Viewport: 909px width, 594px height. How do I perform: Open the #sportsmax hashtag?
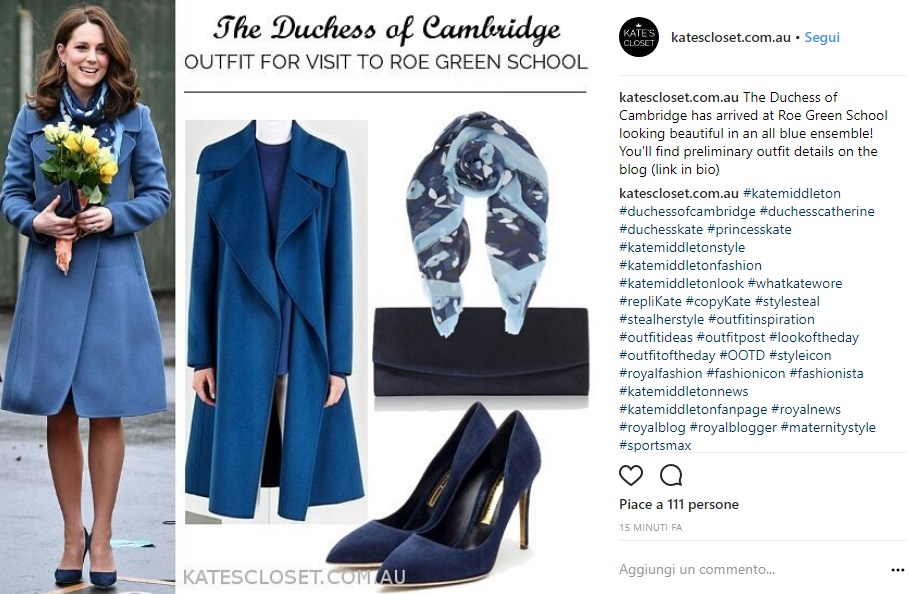655,445
